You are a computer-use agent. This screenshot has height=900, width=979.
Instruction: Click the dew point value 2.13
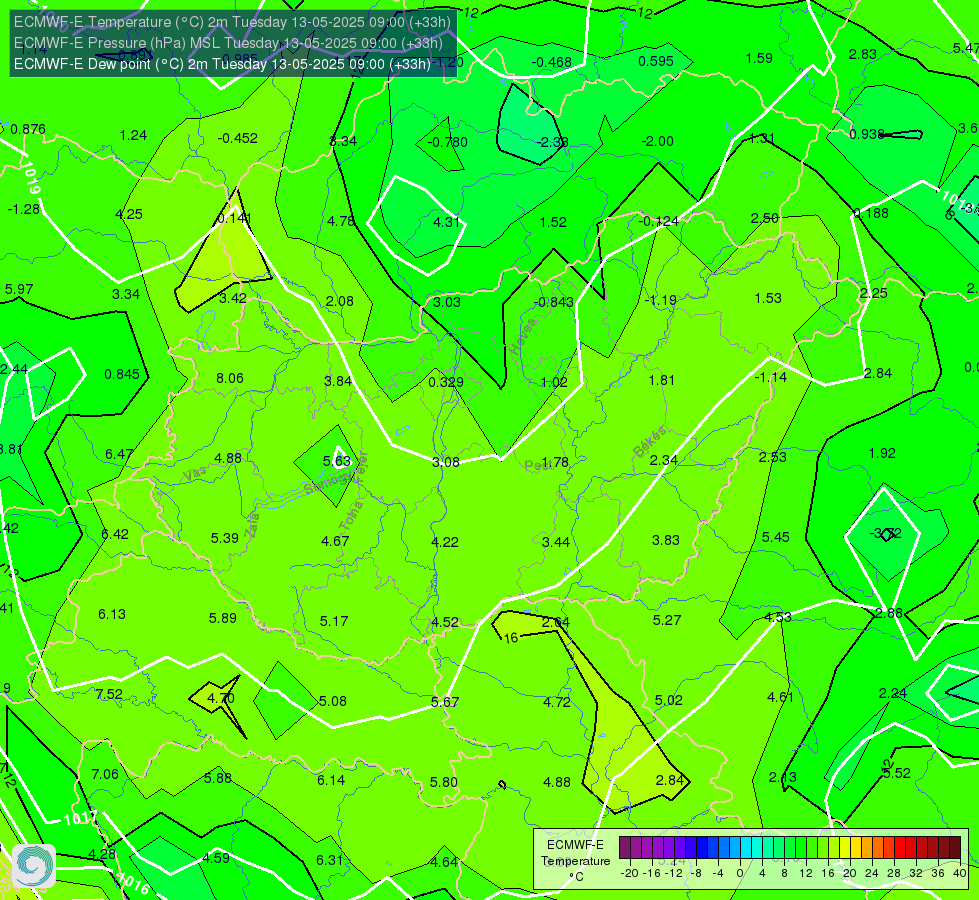tap(782, 777)
